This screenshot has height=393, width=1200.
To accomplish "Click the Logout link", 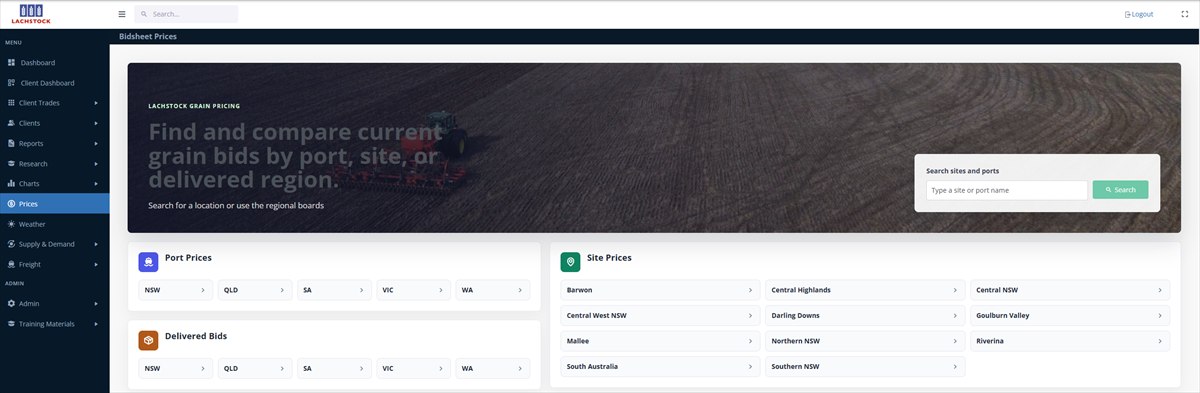I will click(1142, 14).
